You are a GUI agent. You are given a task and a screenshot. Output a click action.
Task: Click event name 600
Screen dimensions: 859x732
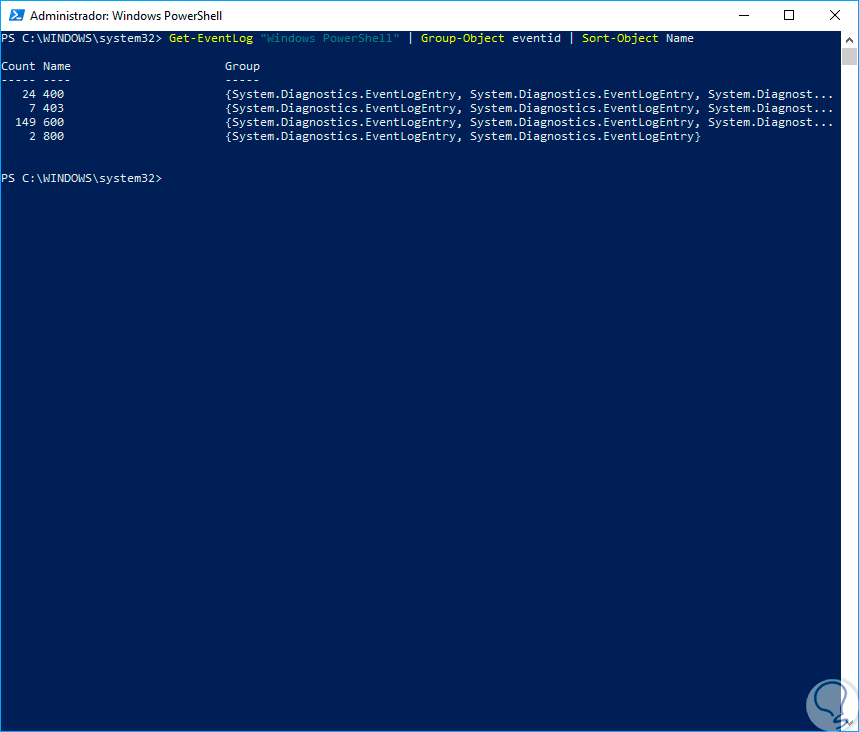(x=54, y=122)
